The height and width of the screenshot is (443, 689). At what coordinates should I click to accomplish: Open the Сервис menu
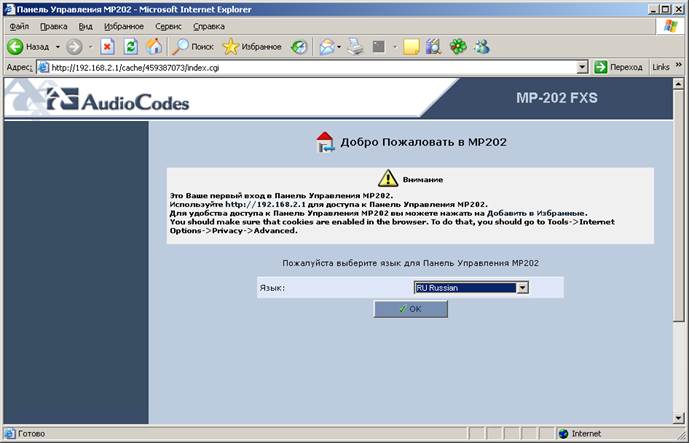tap(168, 26)
